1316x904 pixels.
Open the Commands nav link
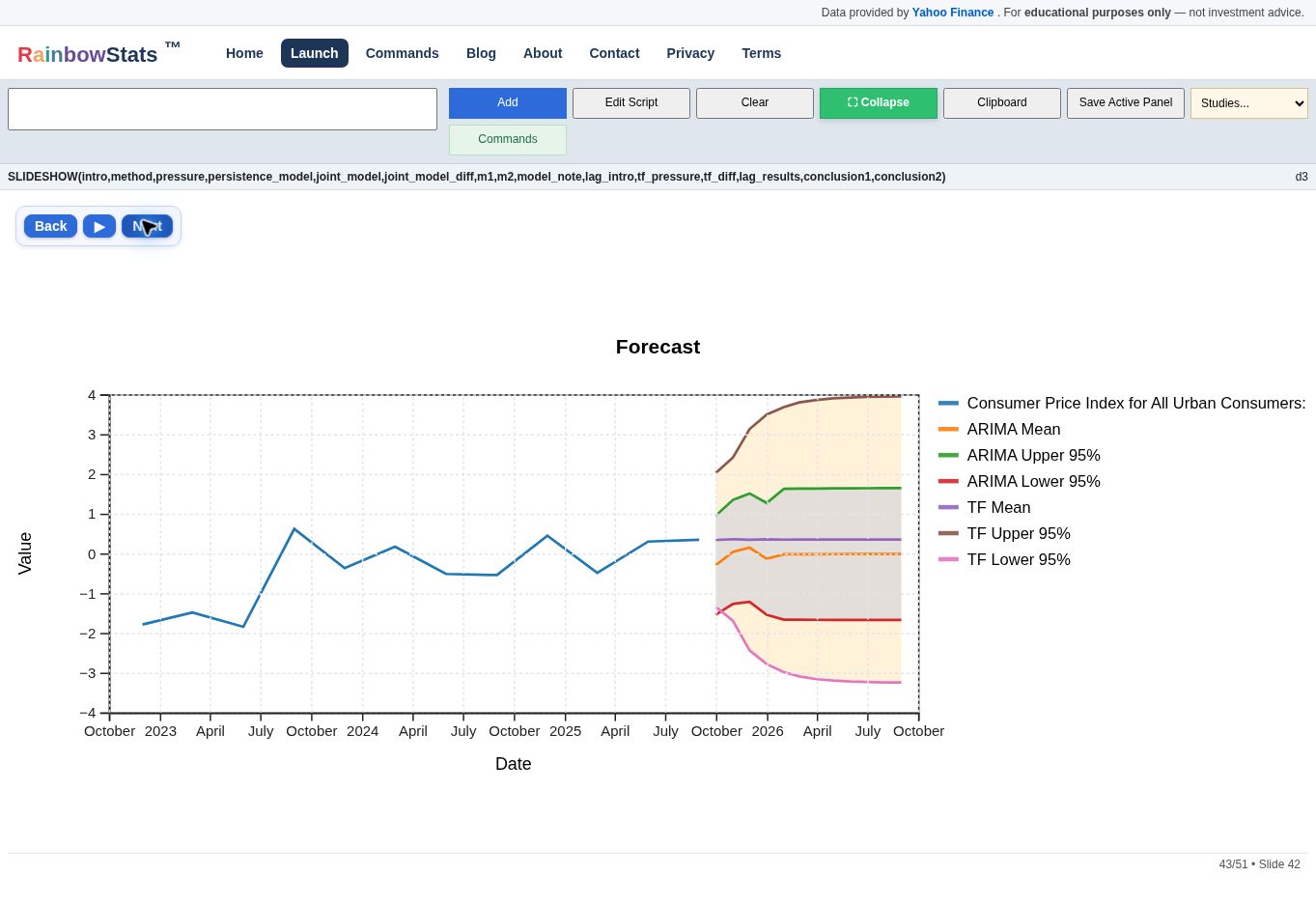403,53
